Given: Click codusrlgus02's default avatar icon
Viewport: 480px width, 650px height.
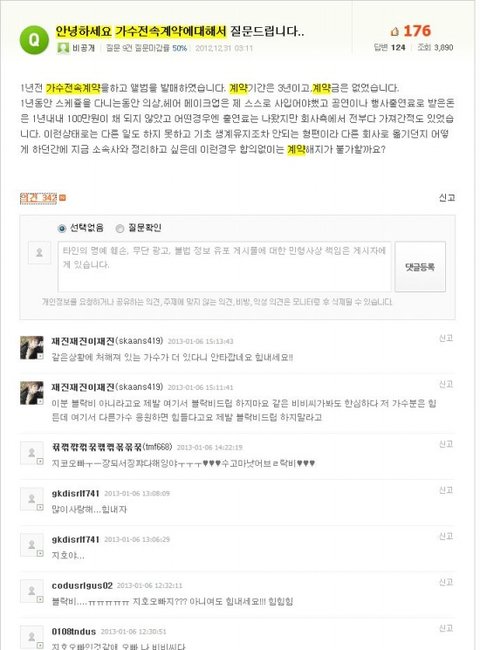Looking at the screenshot, I should 32,591.
